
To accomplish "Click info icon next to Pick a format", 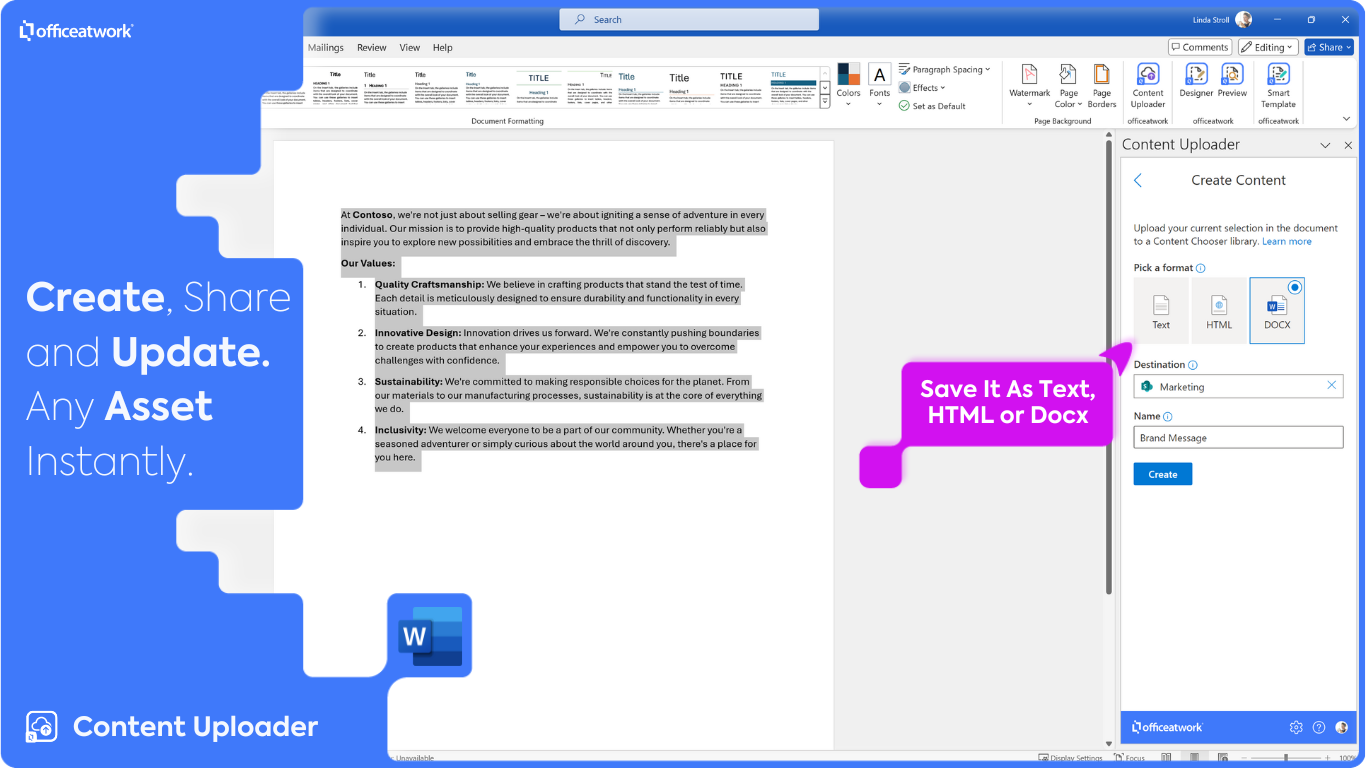I will pyautogui.click(x=1201, y=268).
